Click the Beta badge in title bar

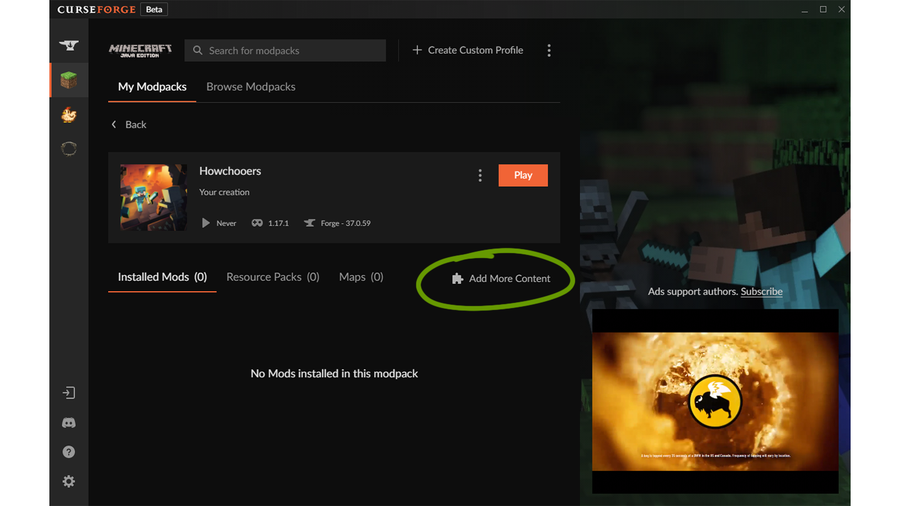(154, 10)
